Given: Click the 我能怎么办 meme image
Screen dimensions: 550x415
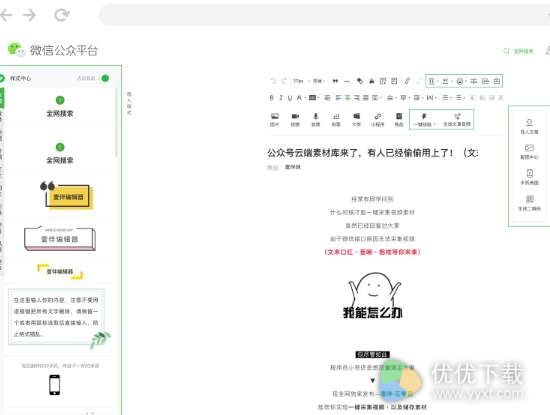Looking at the screenshot, I should pos(373,296).
